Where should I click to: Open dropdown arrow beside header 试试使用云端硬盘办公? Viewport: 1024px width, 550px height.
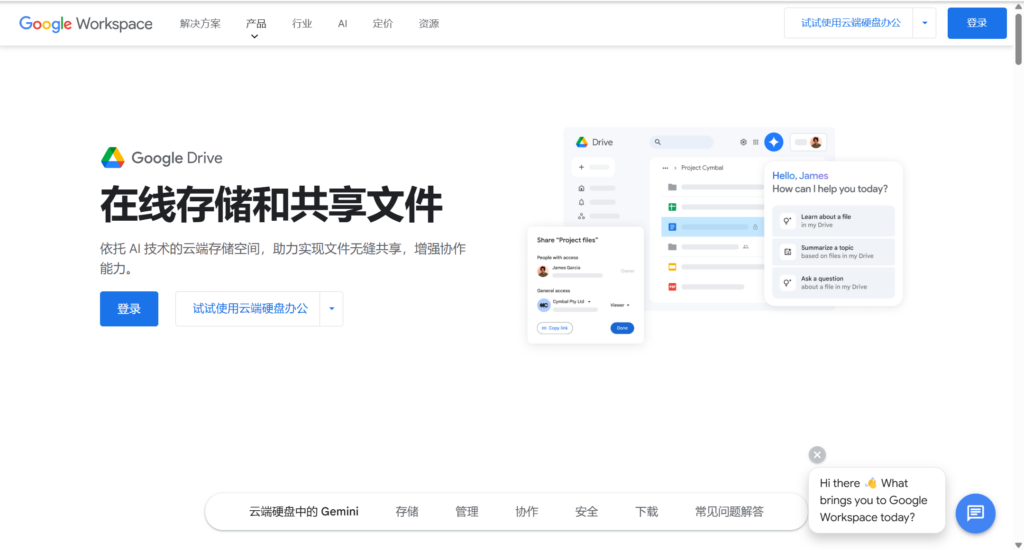pos(925,23)
